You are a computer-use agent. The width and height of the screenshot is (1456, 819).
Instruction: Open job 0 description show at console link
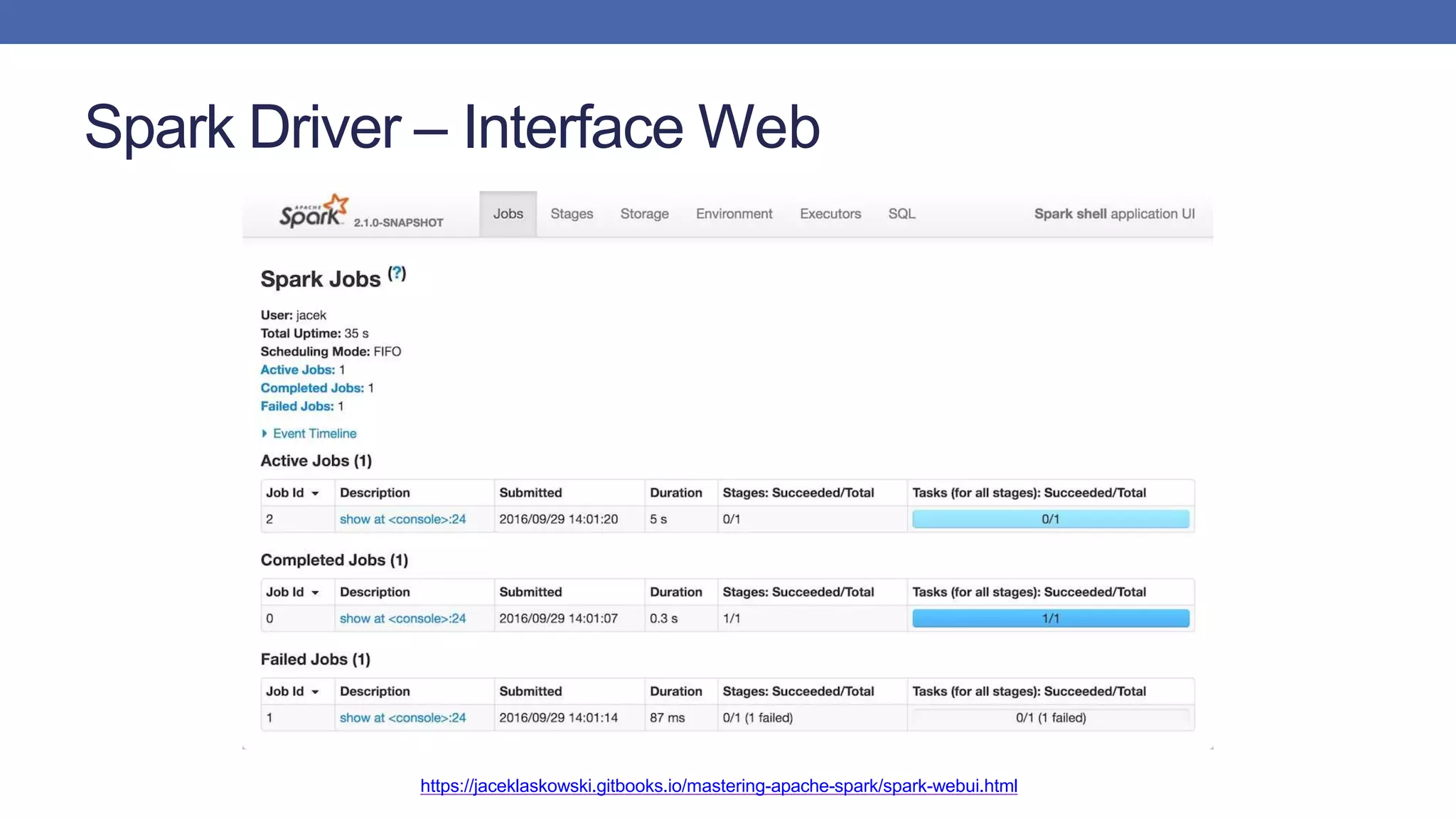coord(402,619)
